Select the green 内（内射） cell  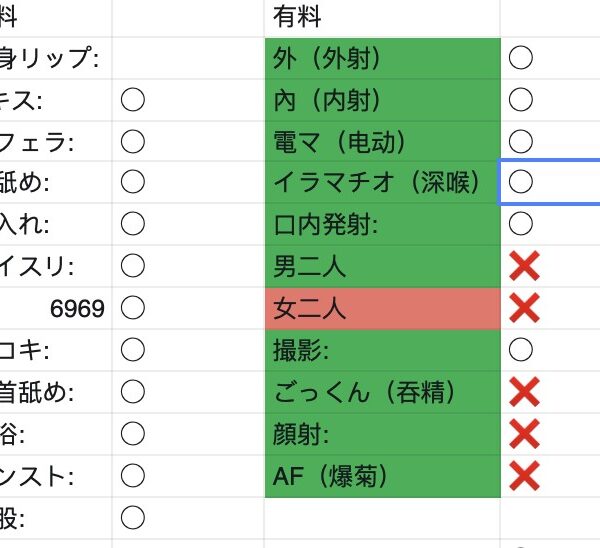382,100
